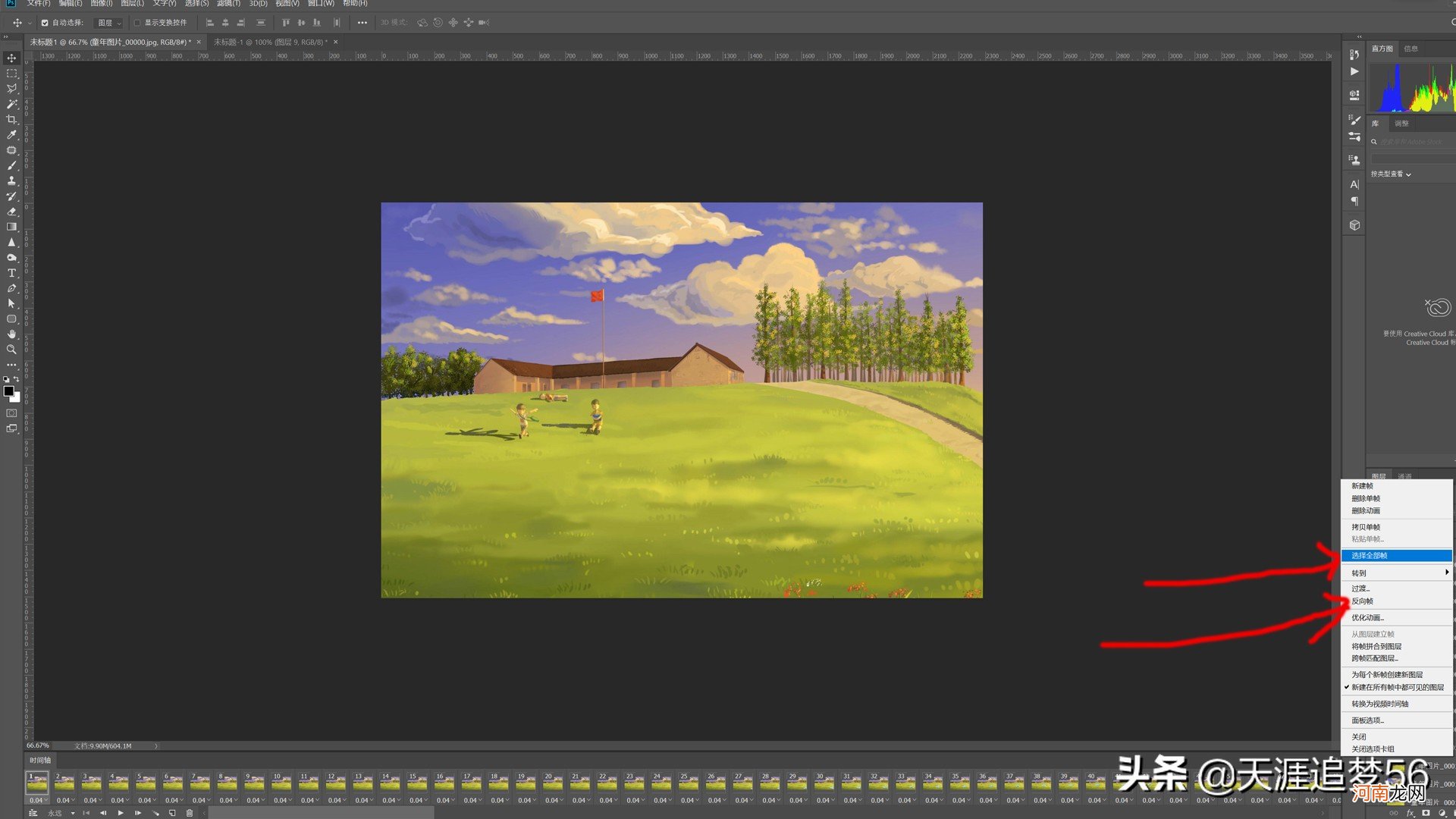Open the 3D panel cube icon
The image size is (1456, 819).
tap(1354, 225)
